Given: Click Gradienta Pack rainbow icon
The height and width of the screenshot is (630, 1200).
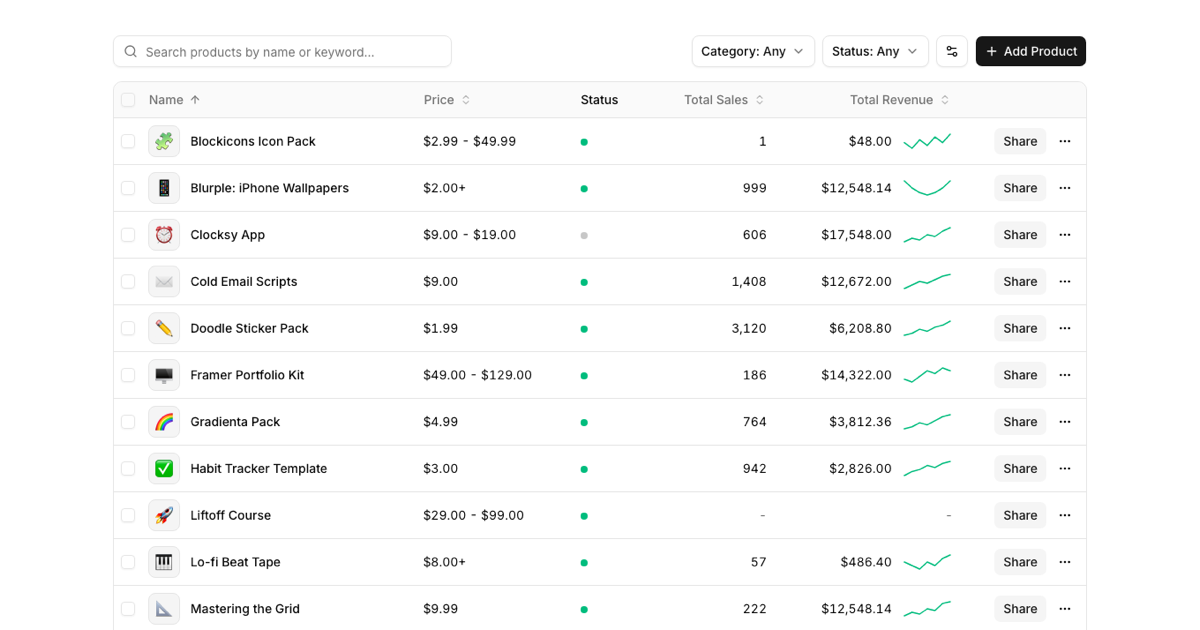Looking at the screenshot, I should tap(164, 422).
